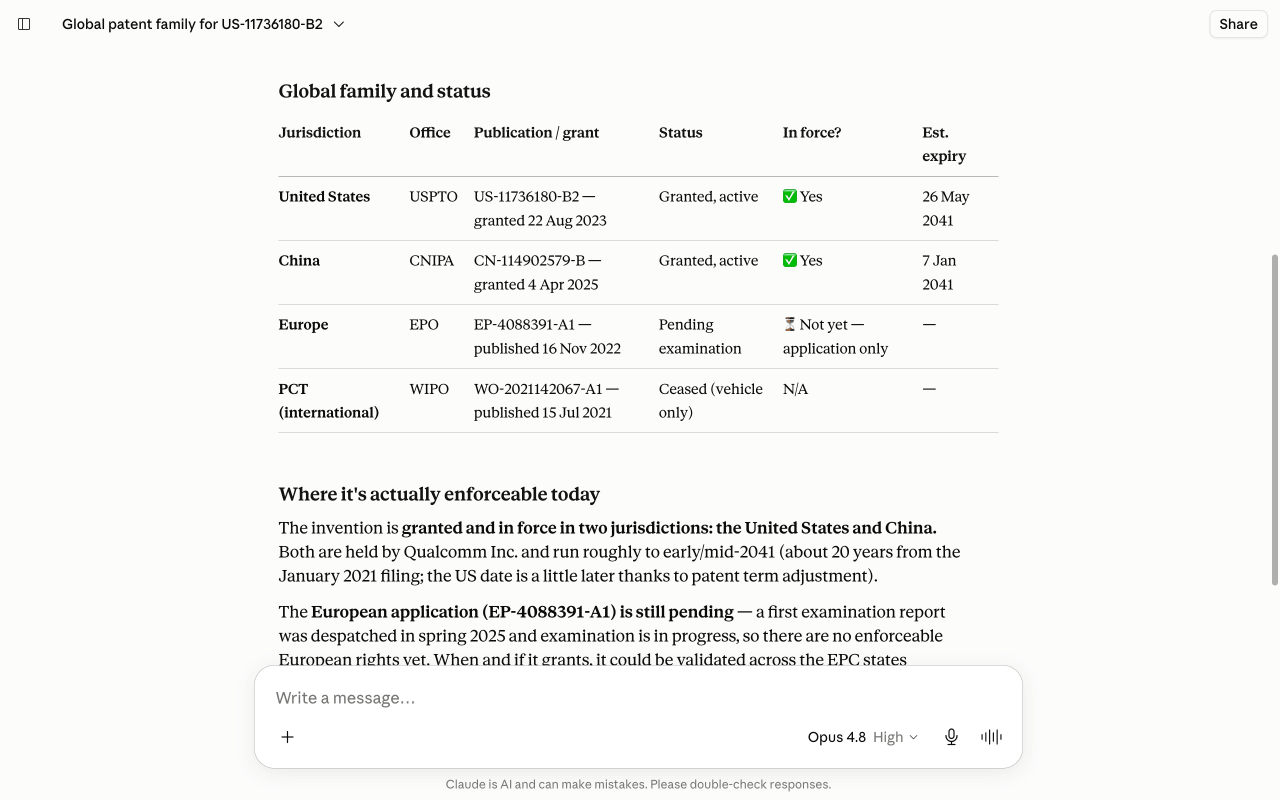Click the page vertical scrollbar
The height and width of the screenshot is (800, 1280).
pyautogui.click(x=1273, y=420)
